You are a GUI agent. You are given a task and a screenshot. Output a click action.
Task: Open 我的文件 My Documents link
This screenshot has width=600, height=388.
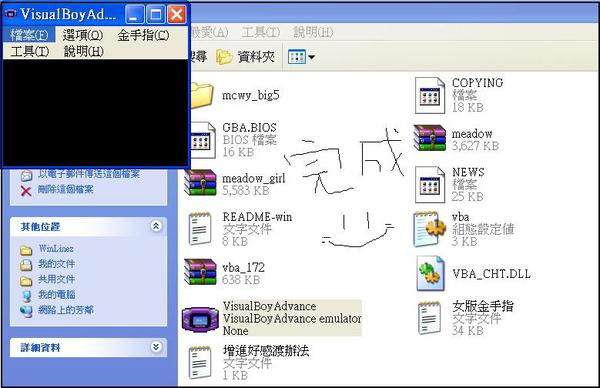point(56,264)
